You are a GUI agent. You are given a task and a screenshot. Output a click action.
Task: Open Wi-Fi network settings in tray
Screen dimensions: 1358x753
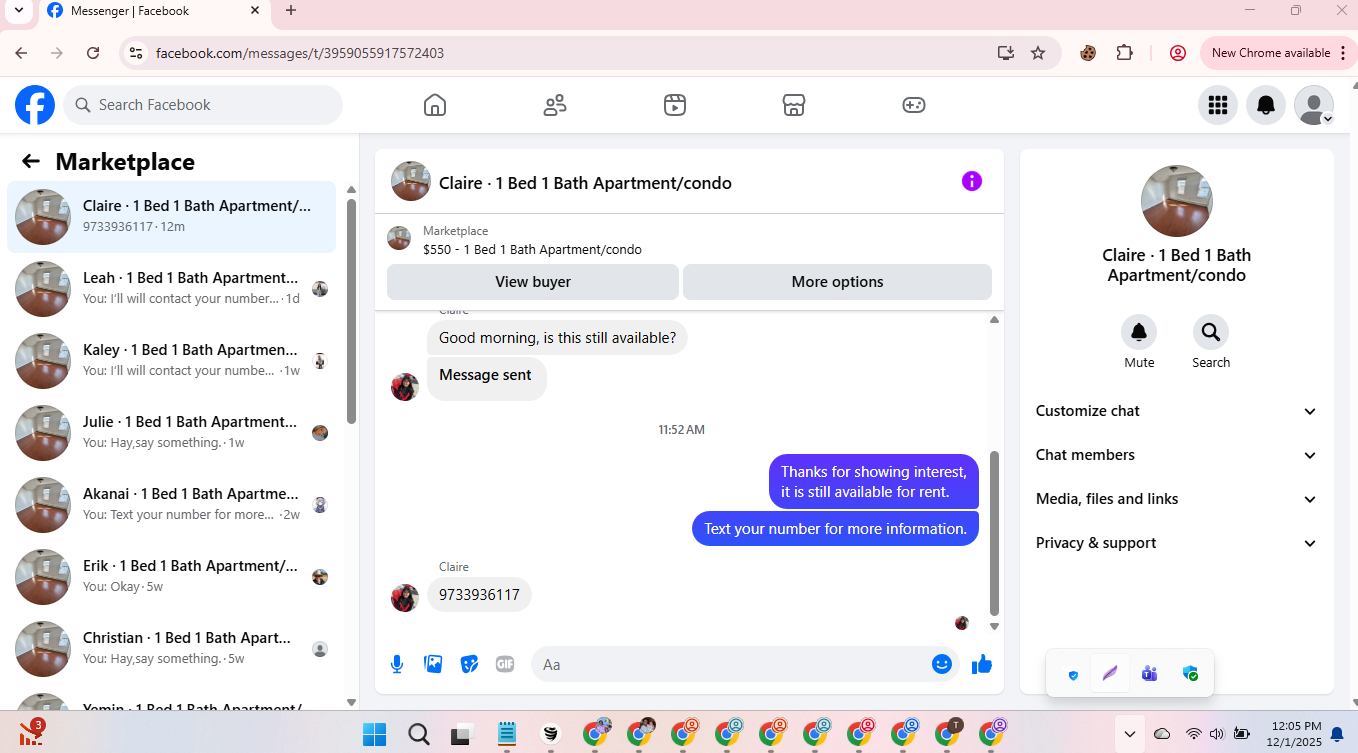[1194, 734]
